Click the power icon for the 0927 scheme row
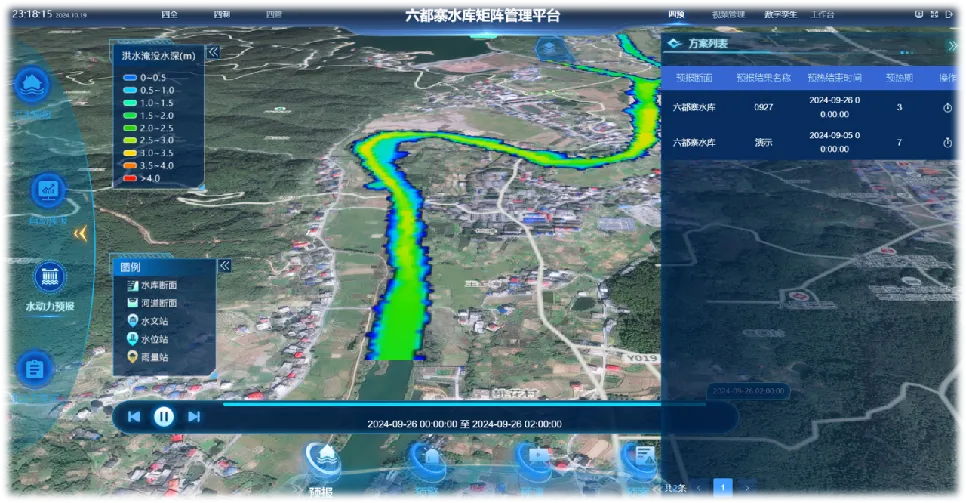Screen dimensions: 966x503 click(x=947, y=108)
